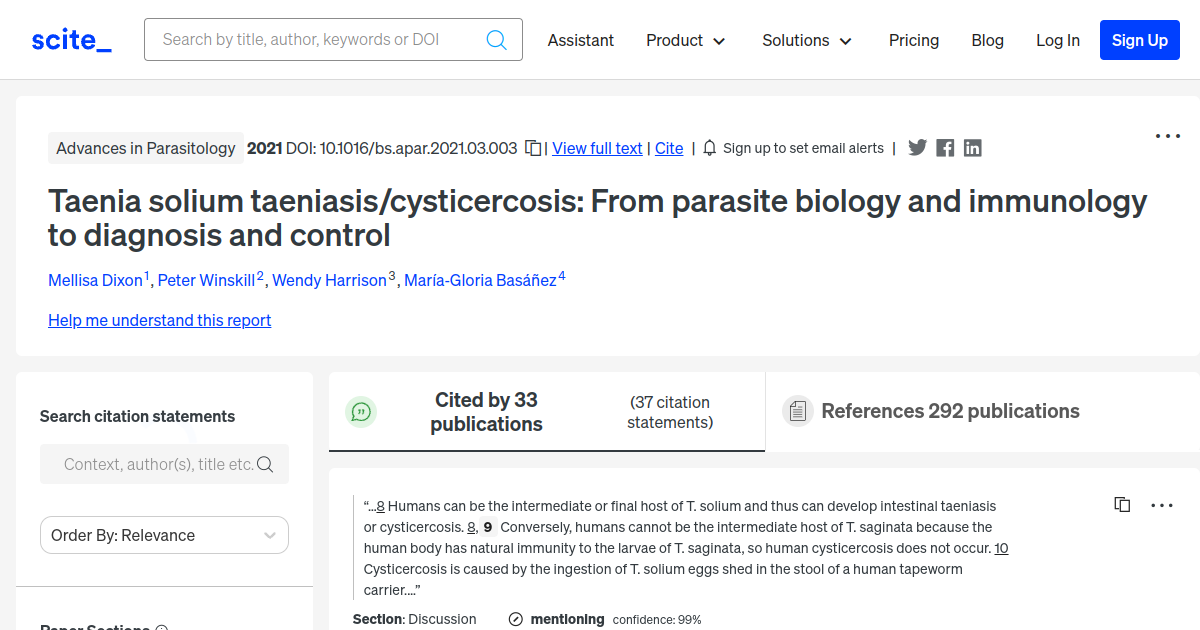Share the report on Facebook
This screenshot has height=630, width=1200.
point(944,147)
